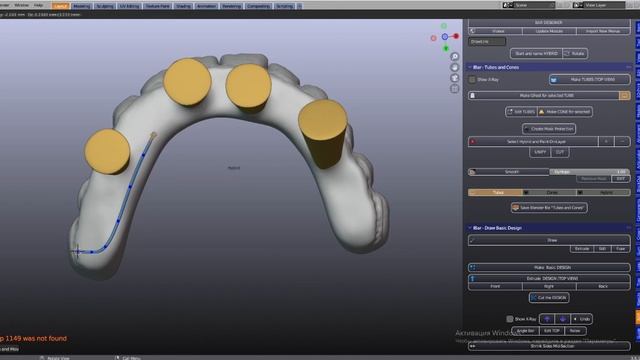Image resolution: width=640 pixels, height=360 pixels.
Task: Toggle the Hybrid visibility button
Action: click(x=603, y=192)
